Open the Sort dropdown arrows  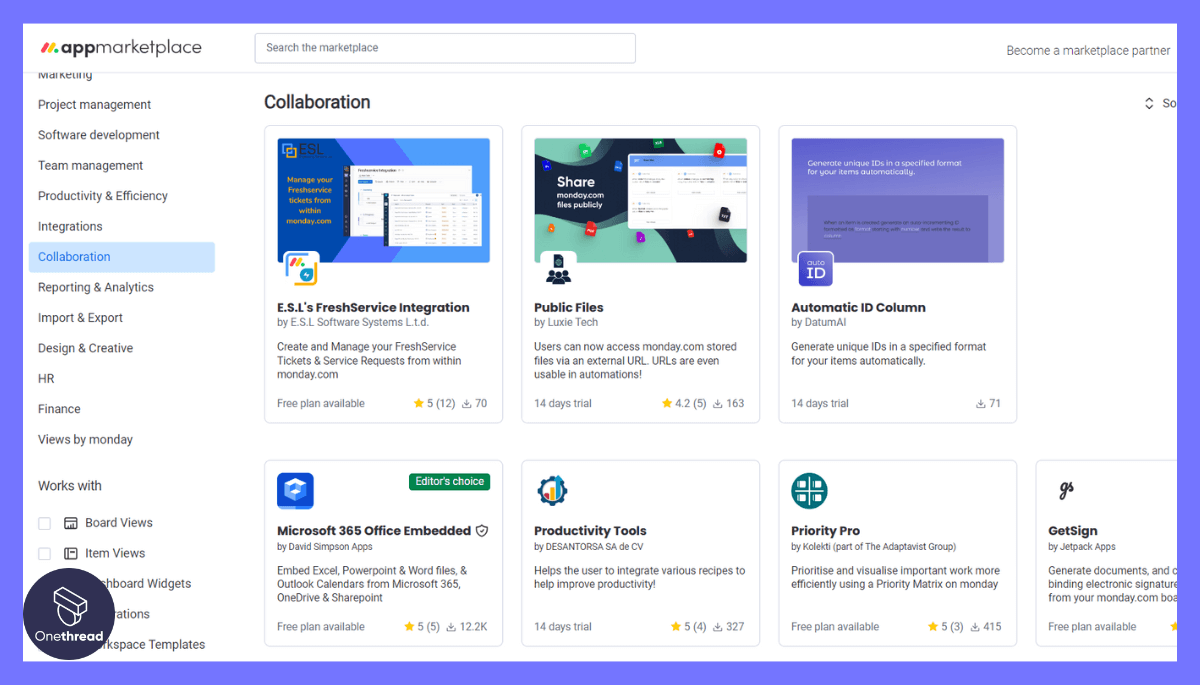click(1149, 103)
